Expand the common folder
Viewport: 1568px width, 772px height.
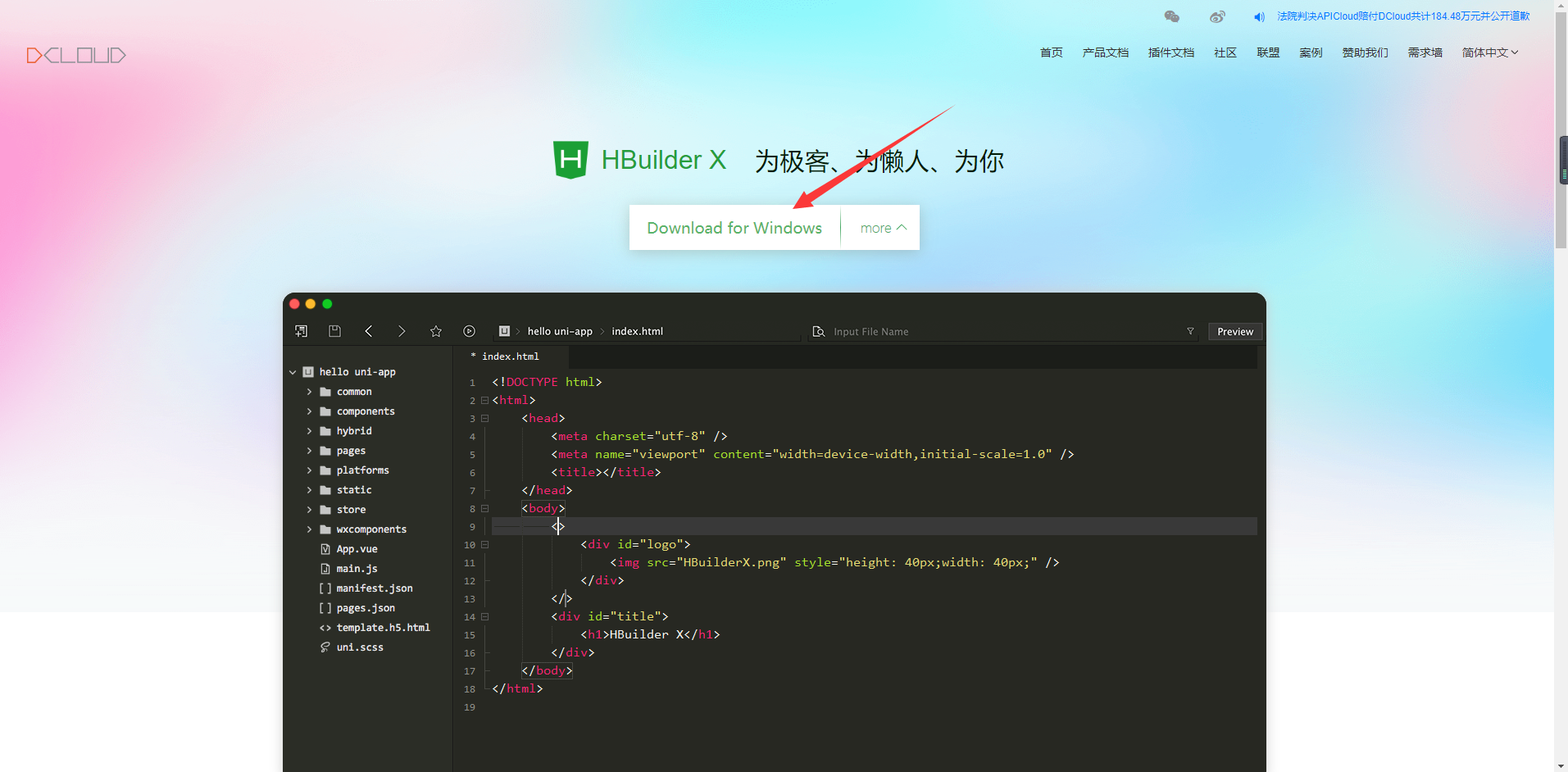[309, 392]
